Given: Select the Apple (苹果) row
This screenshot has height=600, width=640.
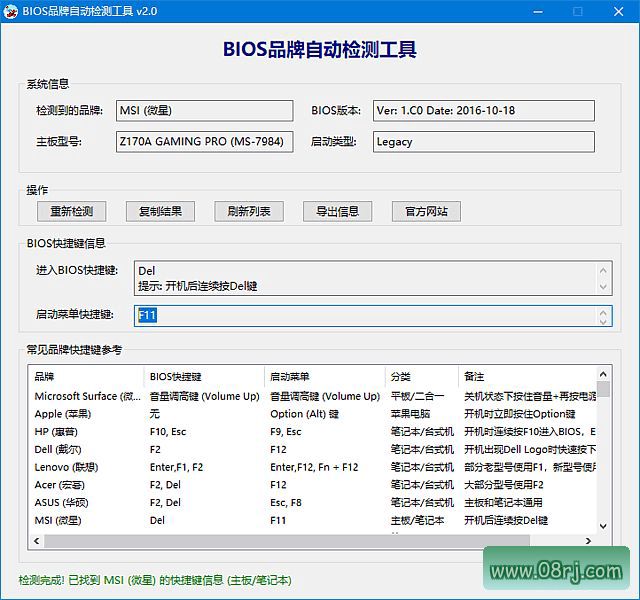Looking at the screenshot, I should coord(312,414).
